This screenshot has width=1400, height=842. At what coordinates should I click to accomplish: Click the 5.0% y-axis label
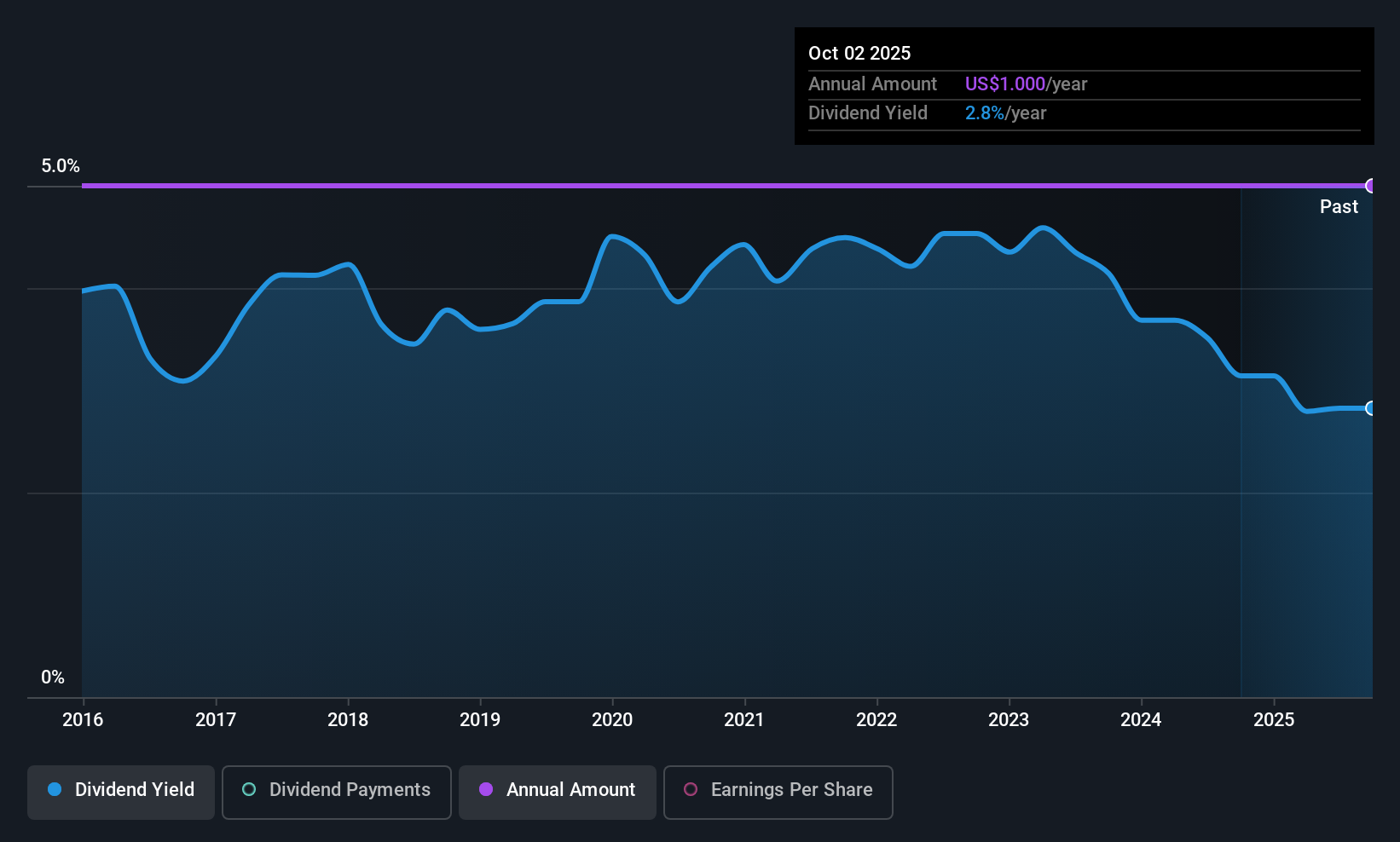61,166
